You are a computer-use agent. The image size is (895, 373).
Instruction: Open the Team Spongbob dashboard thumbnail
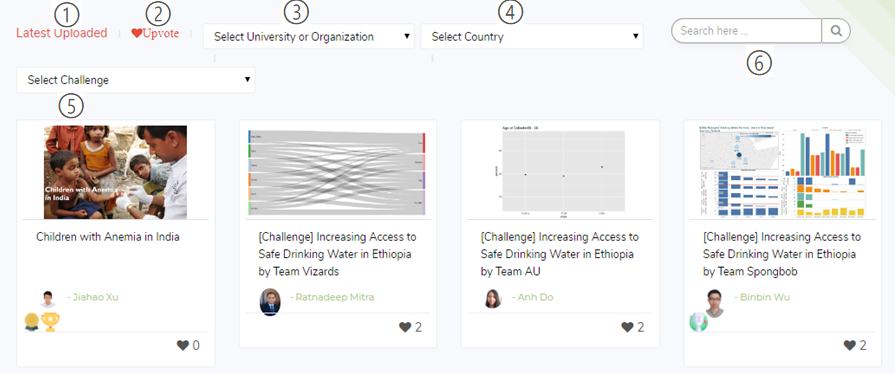tap(783, 171)
